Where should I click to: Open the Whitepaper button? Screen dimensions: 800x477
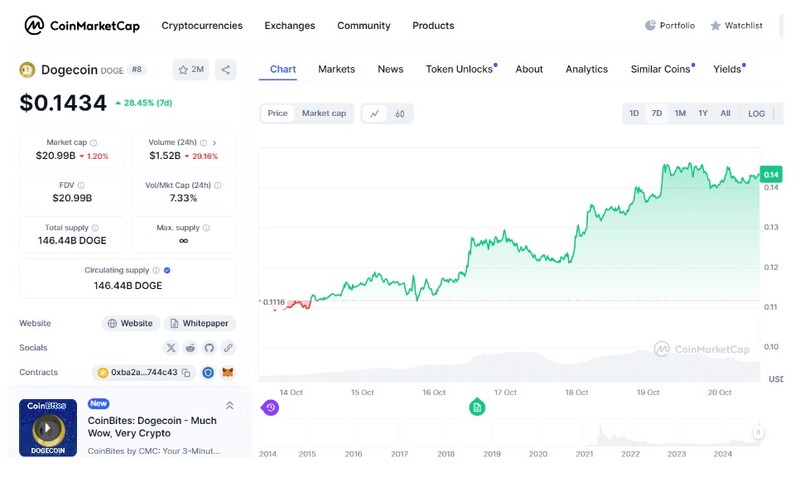pyautogui.click(x=200, y=323)
